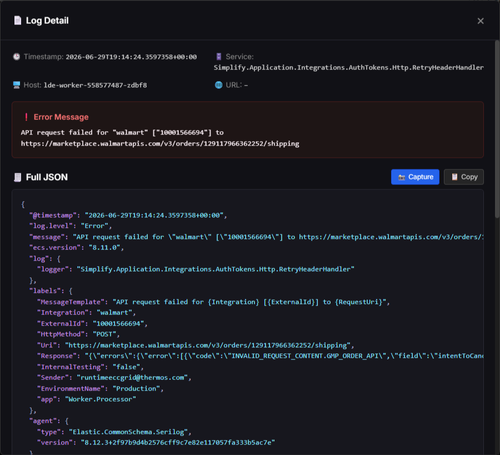Click the "@timestamp" JSON key

point(53,215)
